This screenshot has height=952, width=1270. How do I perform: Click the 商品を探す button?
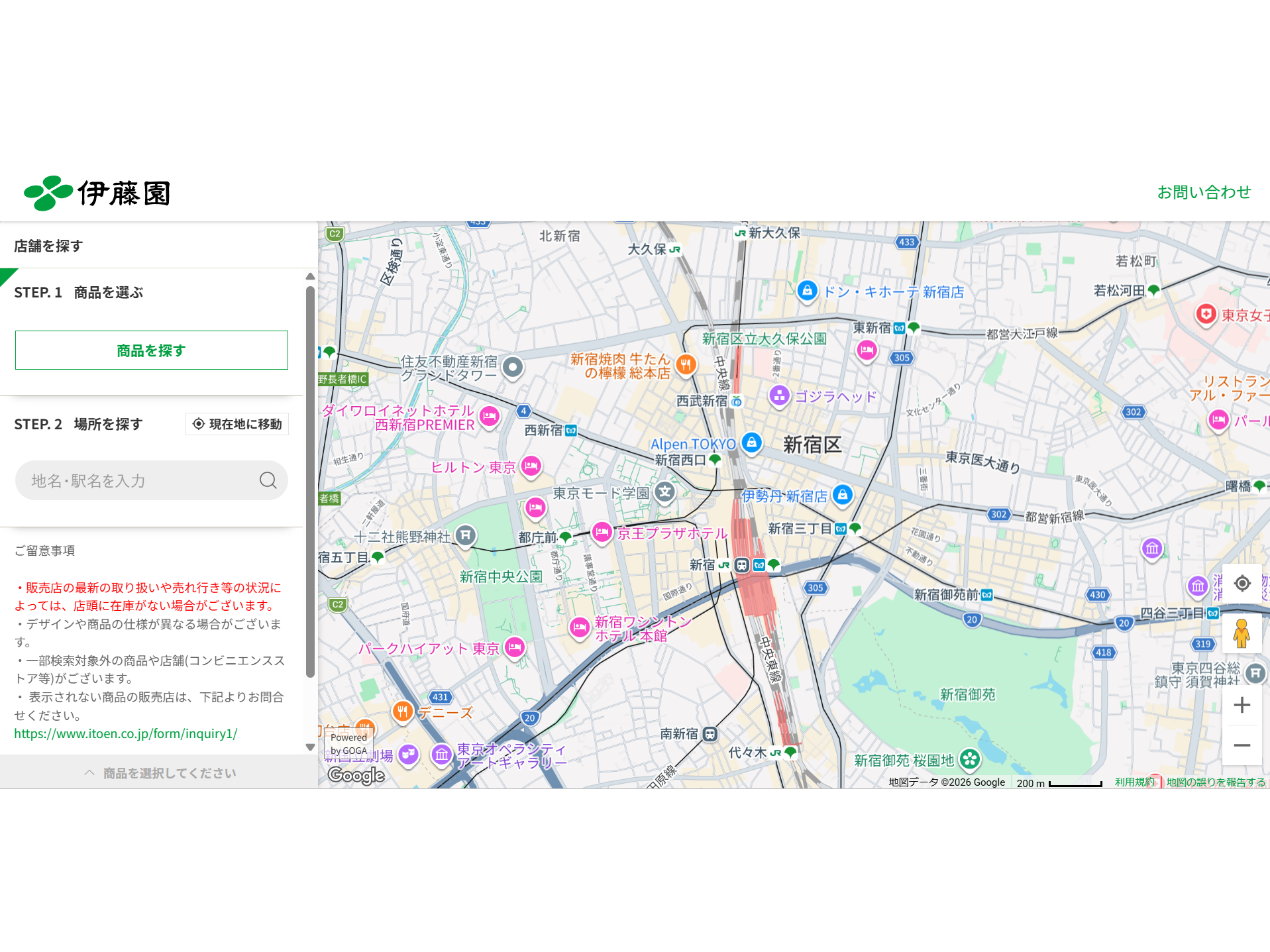(x=152, y=350)
